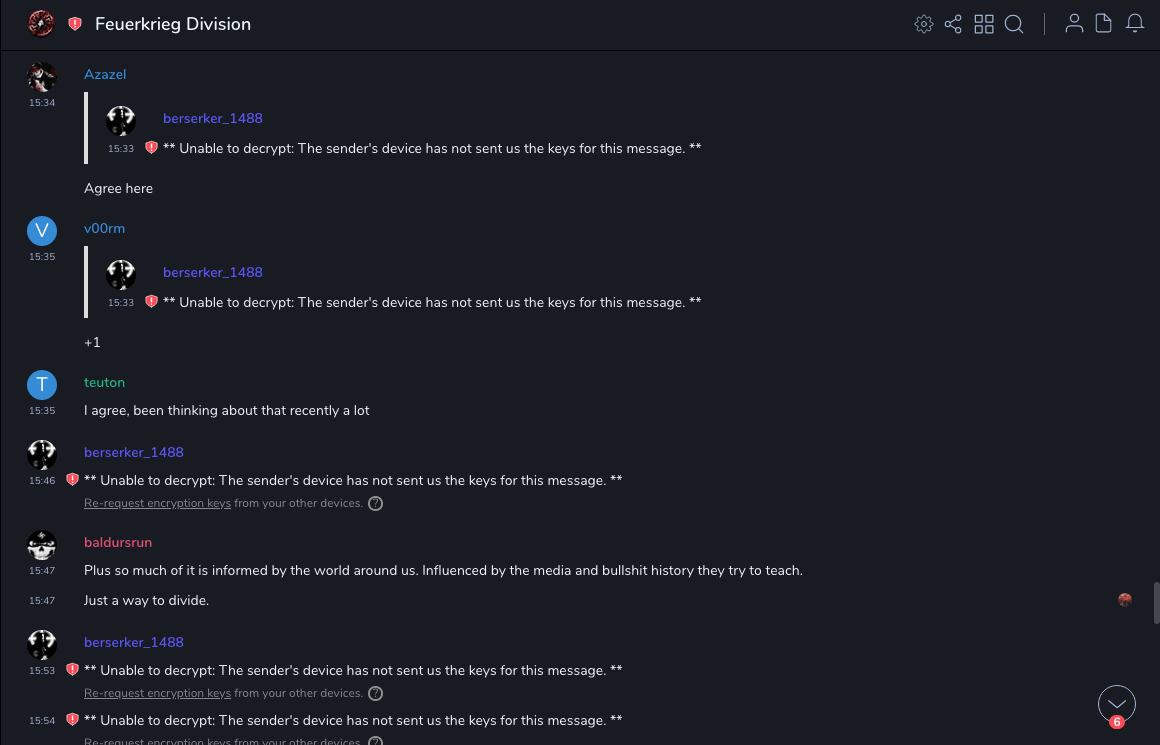Click Re-request encryption keys at 15:46
The height and width of the screenshot is (745, 1160).
157,503
